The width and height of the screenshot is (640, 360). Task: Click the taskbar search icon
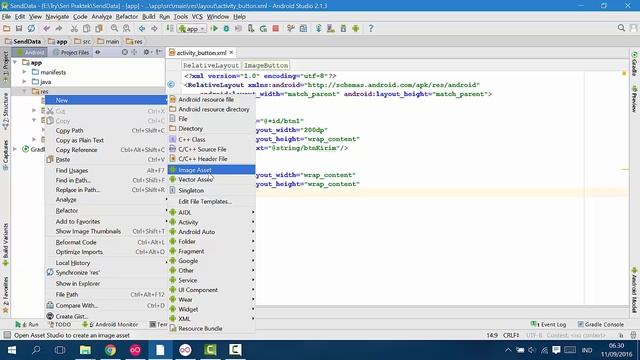point(36,350)
